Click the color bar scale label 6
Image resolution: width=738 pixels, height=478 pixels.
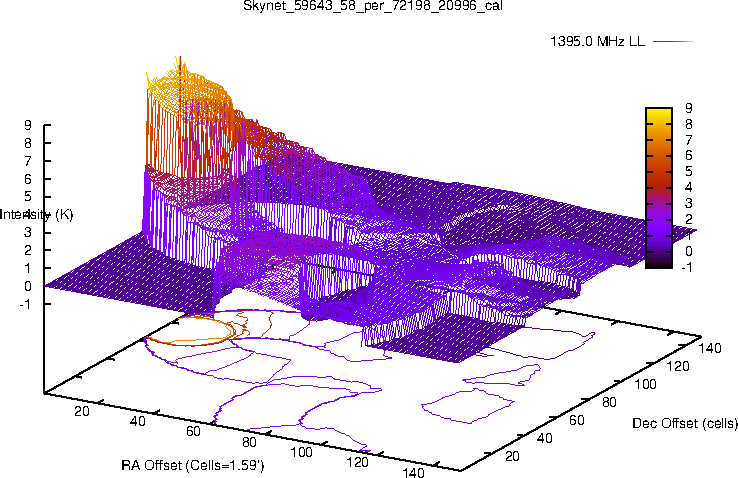689,156
